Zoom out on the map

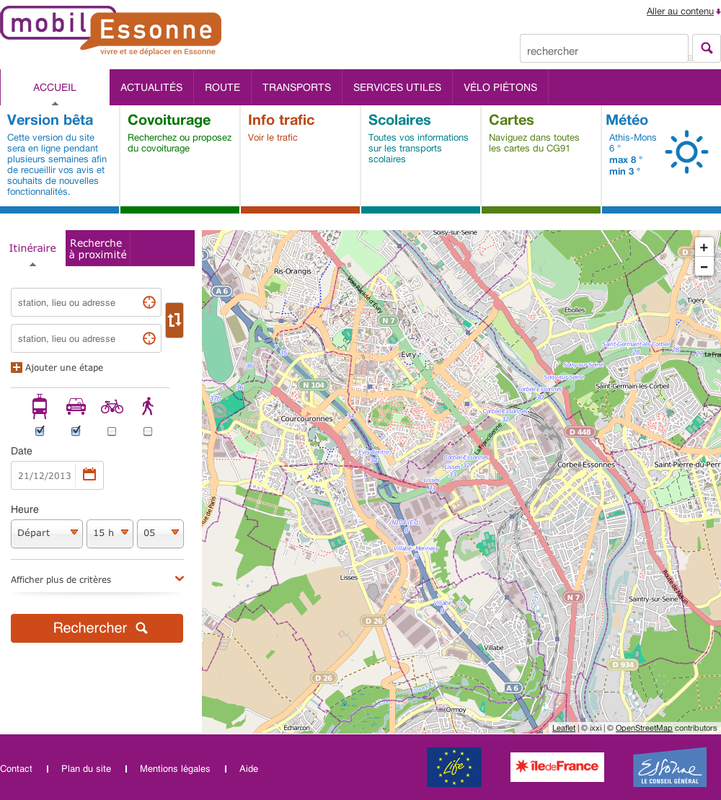point(704,267)
